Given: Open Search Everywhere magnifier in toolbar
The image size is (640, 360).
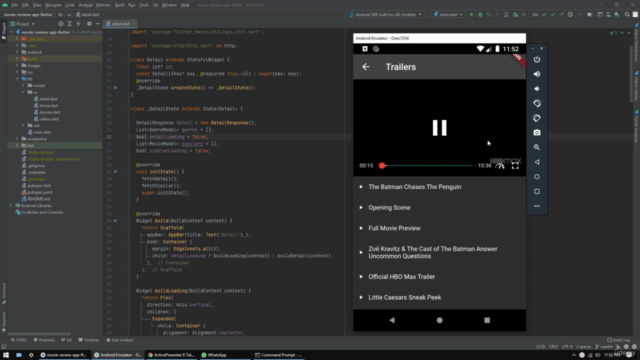Looking at the screenshot, I should pyautogui.click(x=627, y=15).
